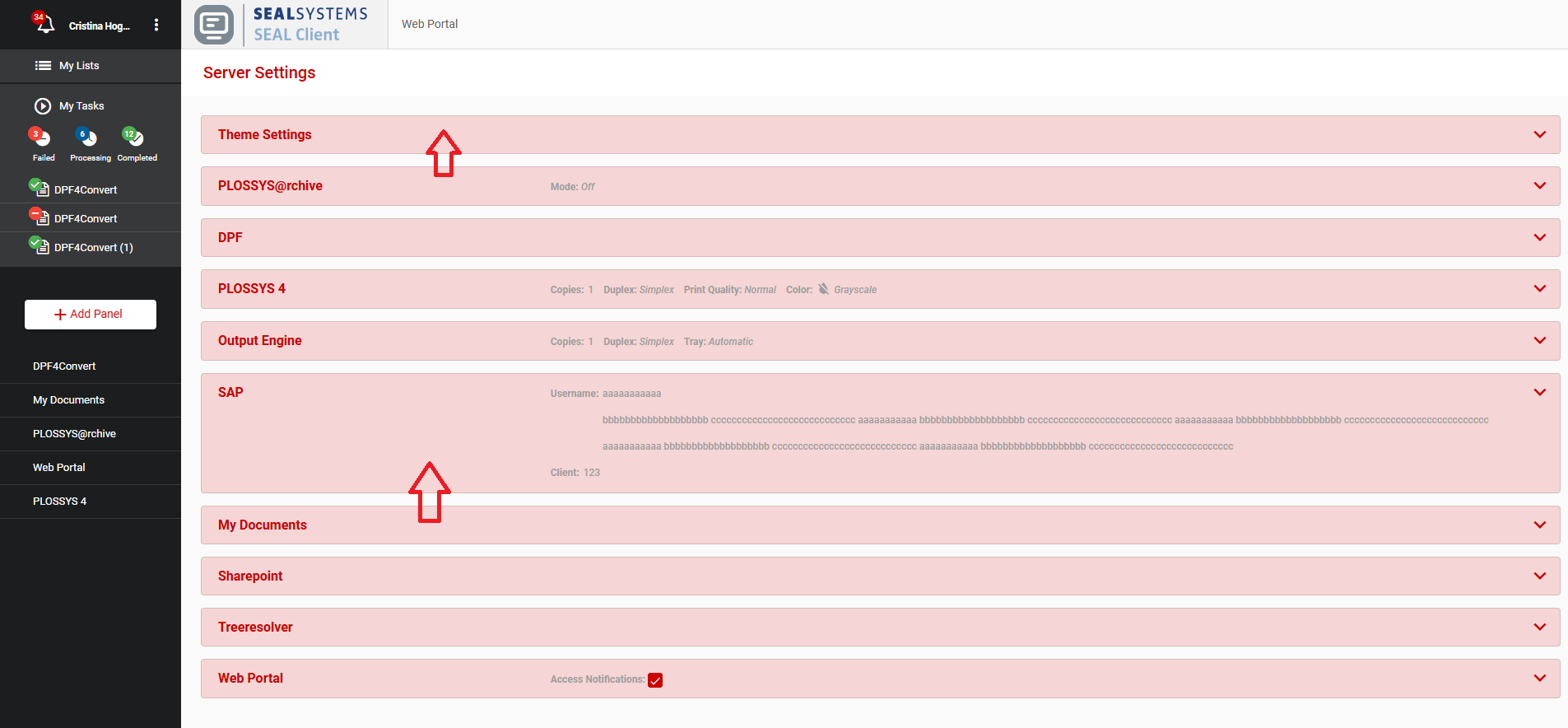Viewport: 1568px width, 728px height.
Task: Uncheck the Access Notifications checkbox
Action: (x=655, y=680)
